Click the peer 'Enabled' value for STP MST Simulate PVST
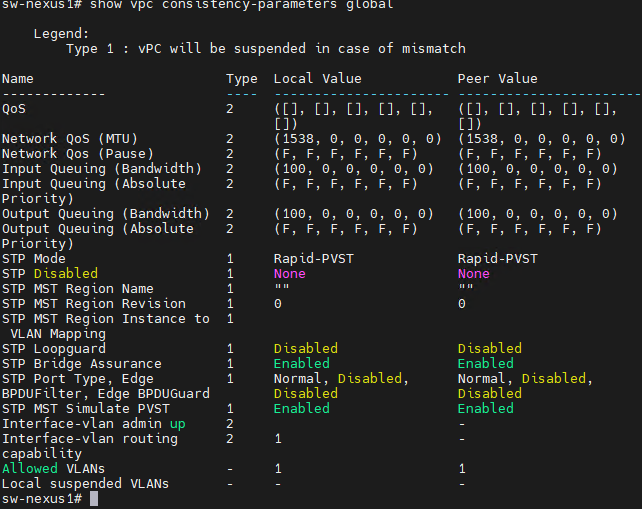 (485, 408)
